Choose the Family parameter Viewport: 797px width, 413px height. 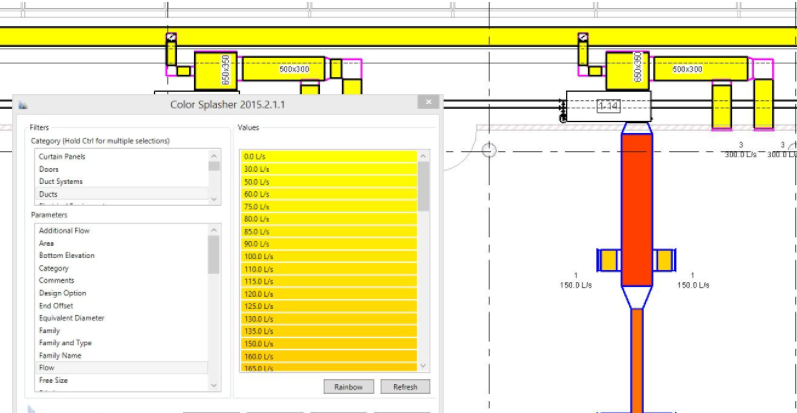click(121, 331)
